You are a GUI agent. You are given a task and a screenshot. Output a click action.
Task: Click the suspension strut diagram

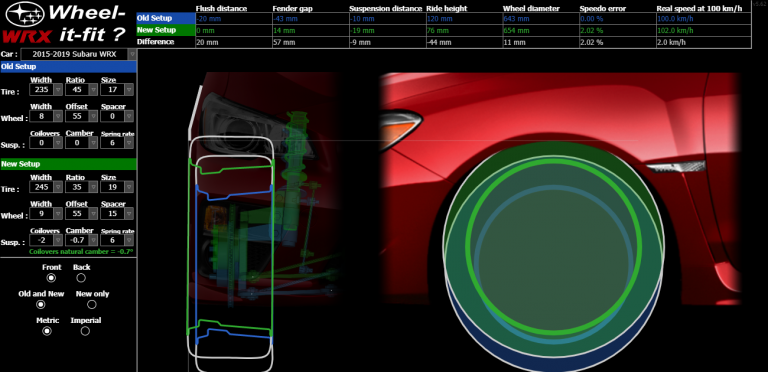click(x=299, y=171)
